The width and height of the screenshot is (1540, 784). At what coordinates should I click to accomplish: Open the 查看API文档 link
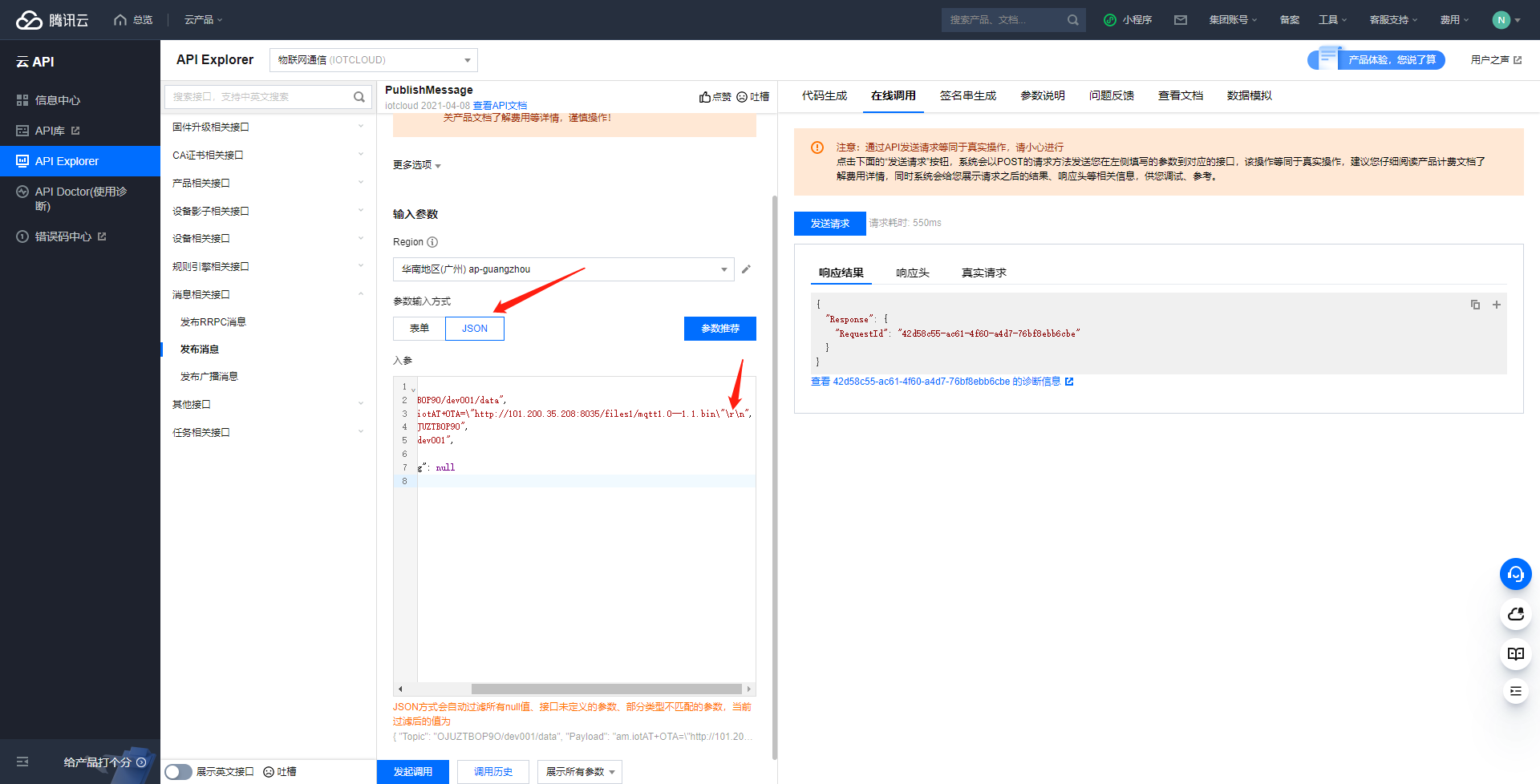[500, 106]
